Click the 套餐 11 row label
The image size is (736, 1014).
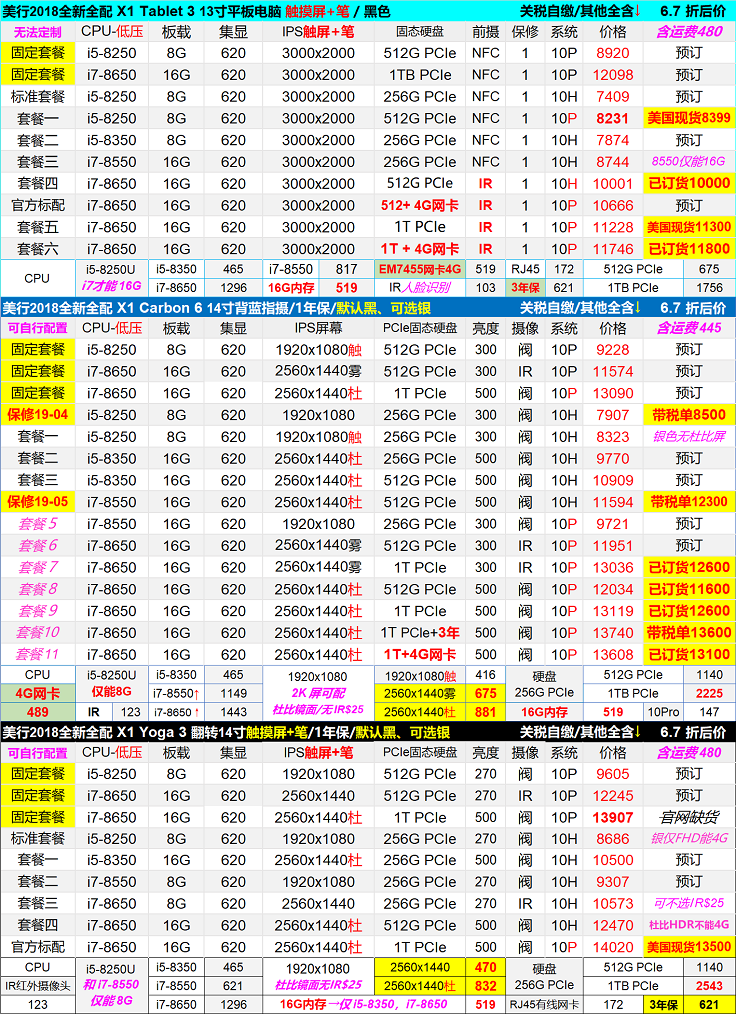(x=38, y=654)
